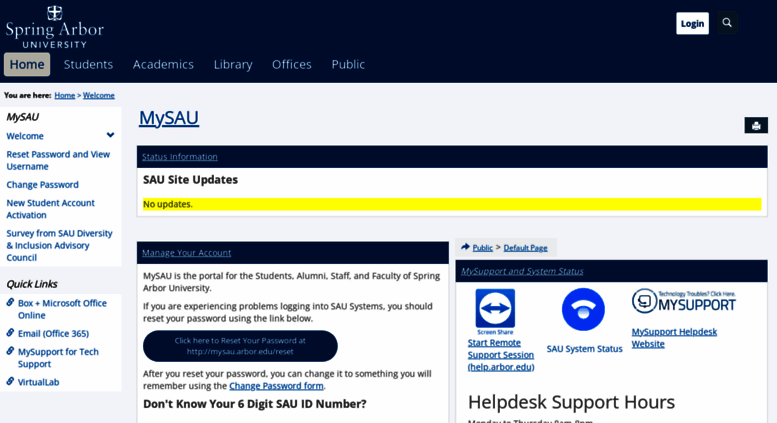Open MySupport for Tech Support quick link
The width and height of the screenshot is (777, 423).
tap(58, 358)
